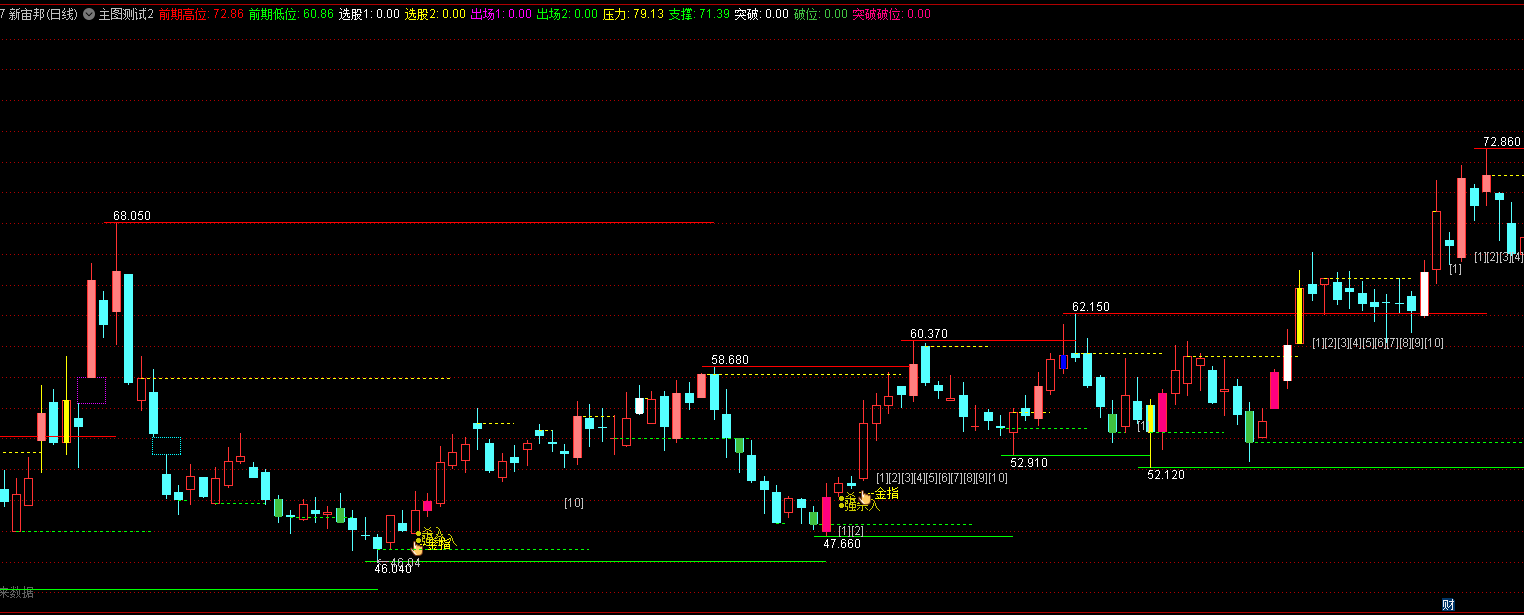The width and height of the screenshot is (1524, 615).
Task: Click the 出场2: 0.00 value
Action: click(x=567, y=15)
